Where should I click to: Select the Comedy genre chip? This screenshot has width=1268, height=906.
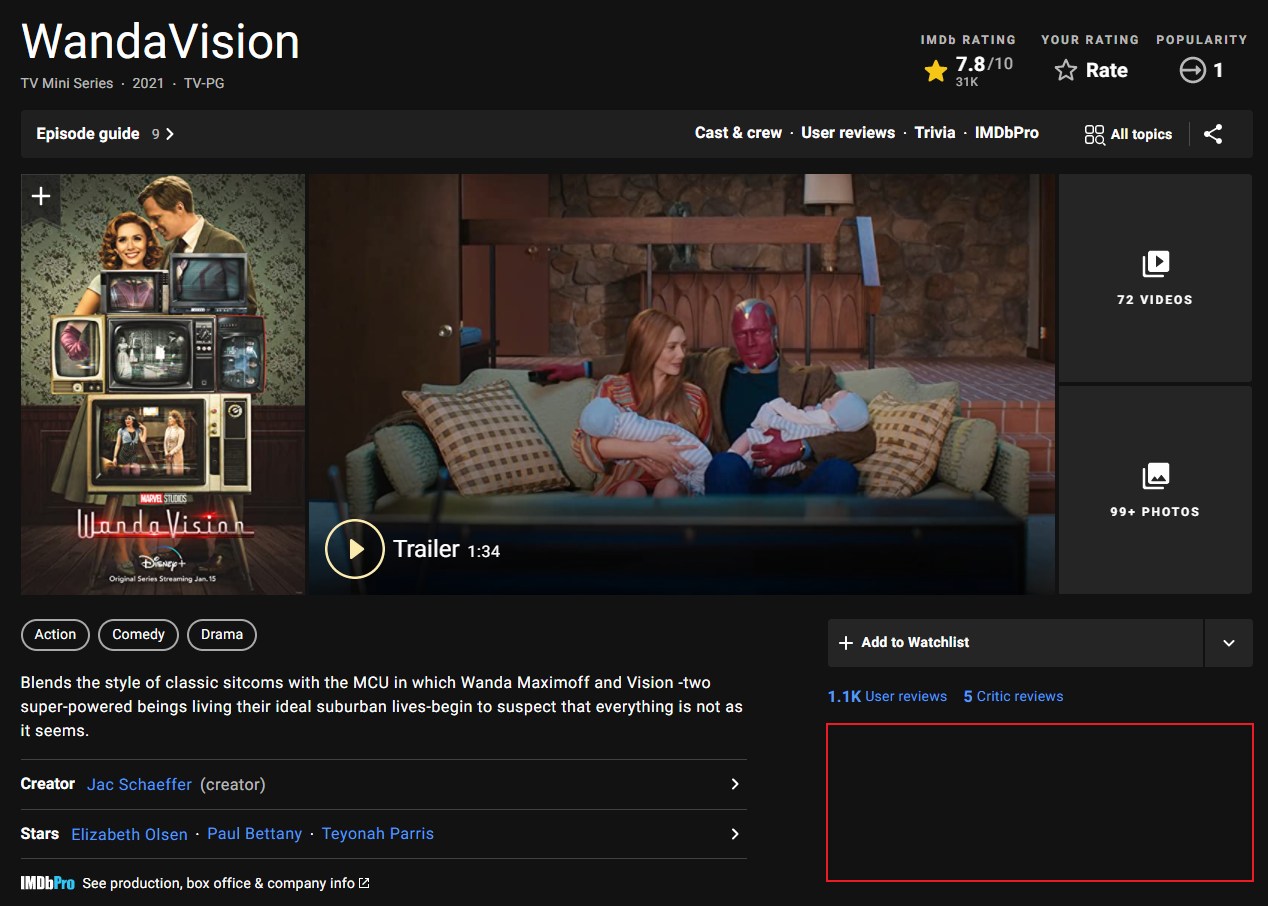click(138, 635)
